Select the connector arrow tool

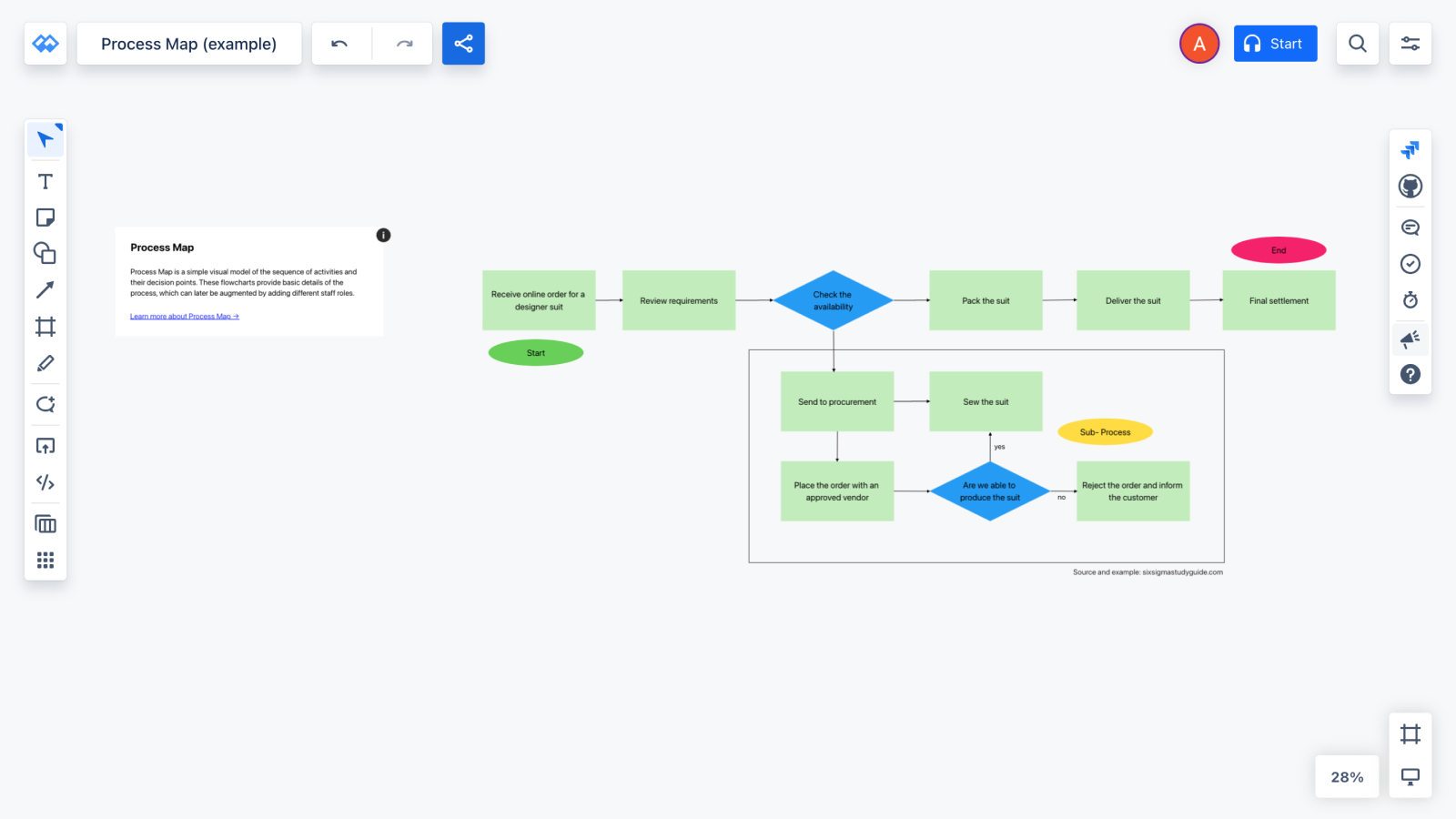pos(45,289)
